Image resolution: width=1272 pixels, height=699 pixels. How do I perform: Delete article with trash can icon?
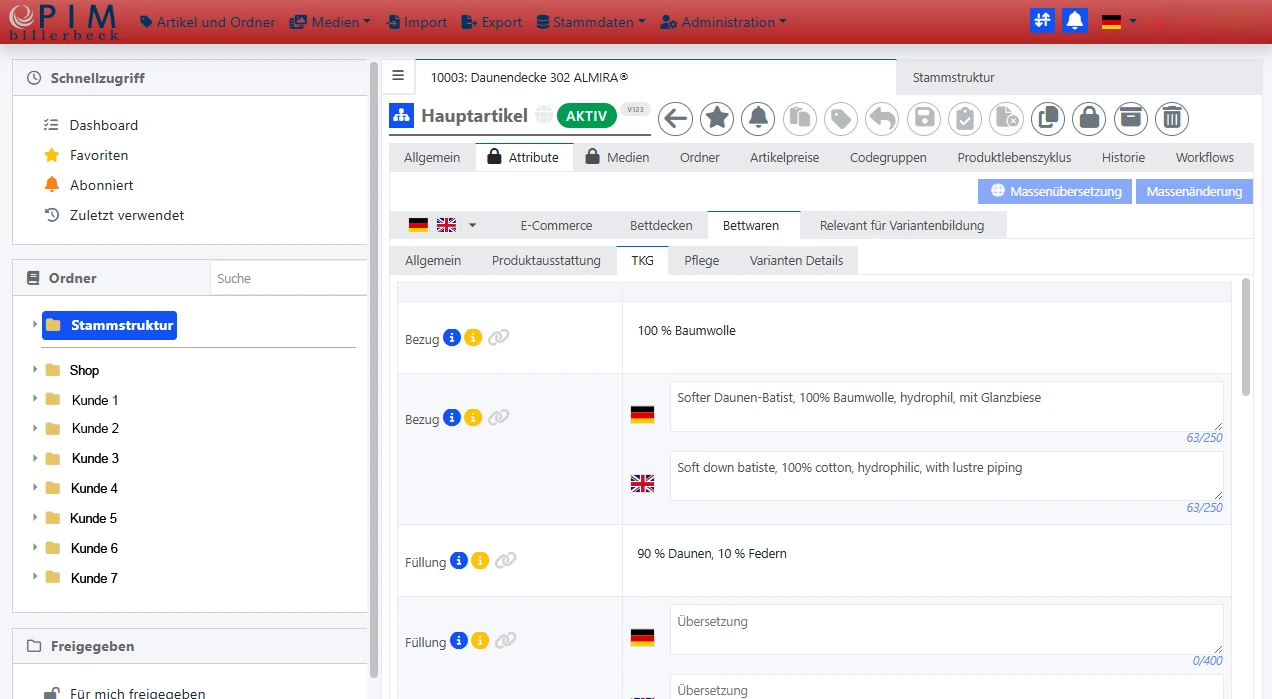click(1172, 118)
